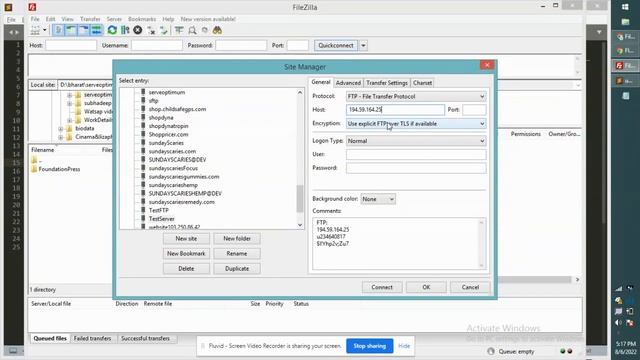Click the binoculars file search icon
This screenshot has height=360, width=640.
217,30
